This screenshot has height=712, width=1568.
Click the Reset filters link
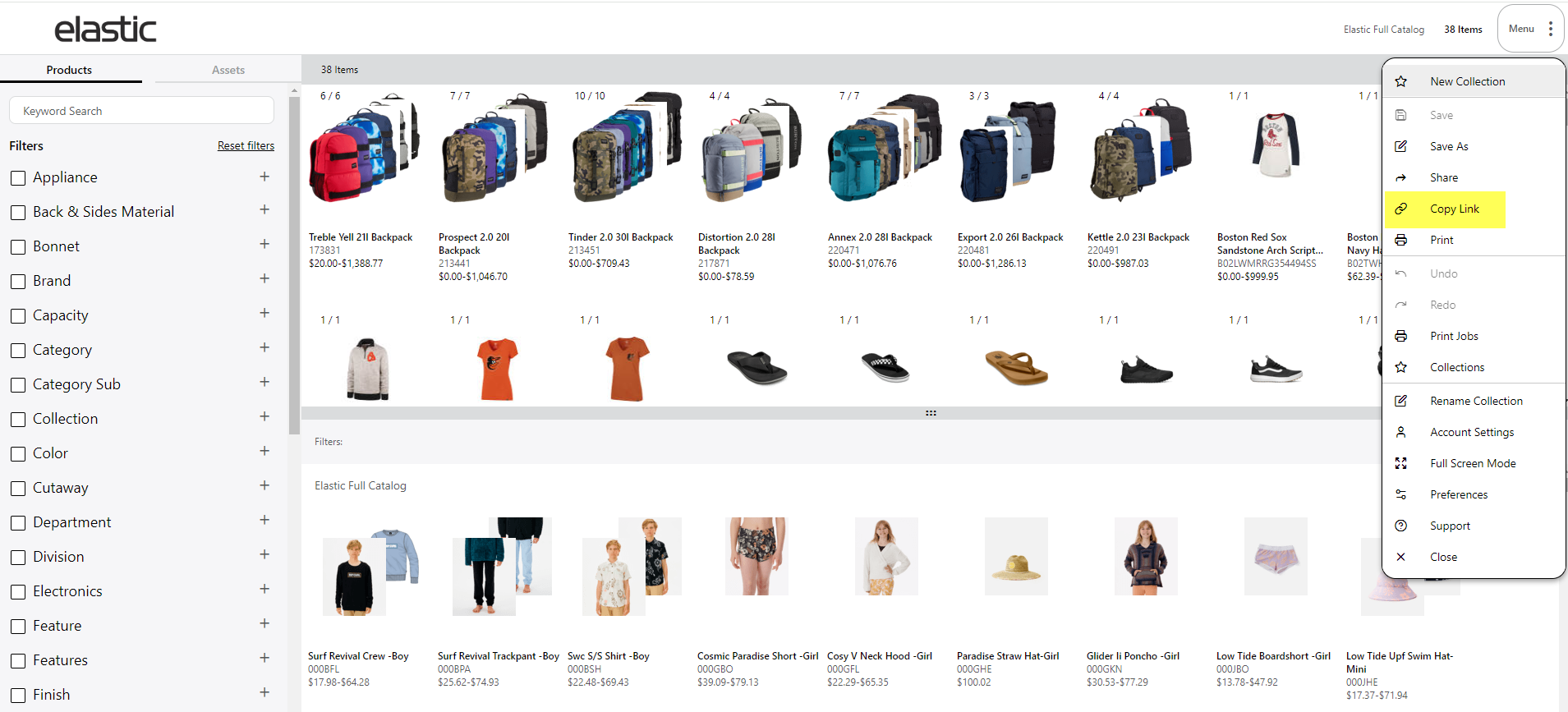click(246, 145)
